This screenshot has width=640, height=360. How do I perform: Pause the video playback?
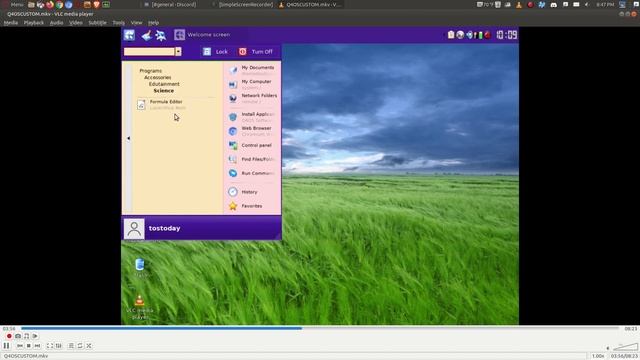click(x=7, y=346)
